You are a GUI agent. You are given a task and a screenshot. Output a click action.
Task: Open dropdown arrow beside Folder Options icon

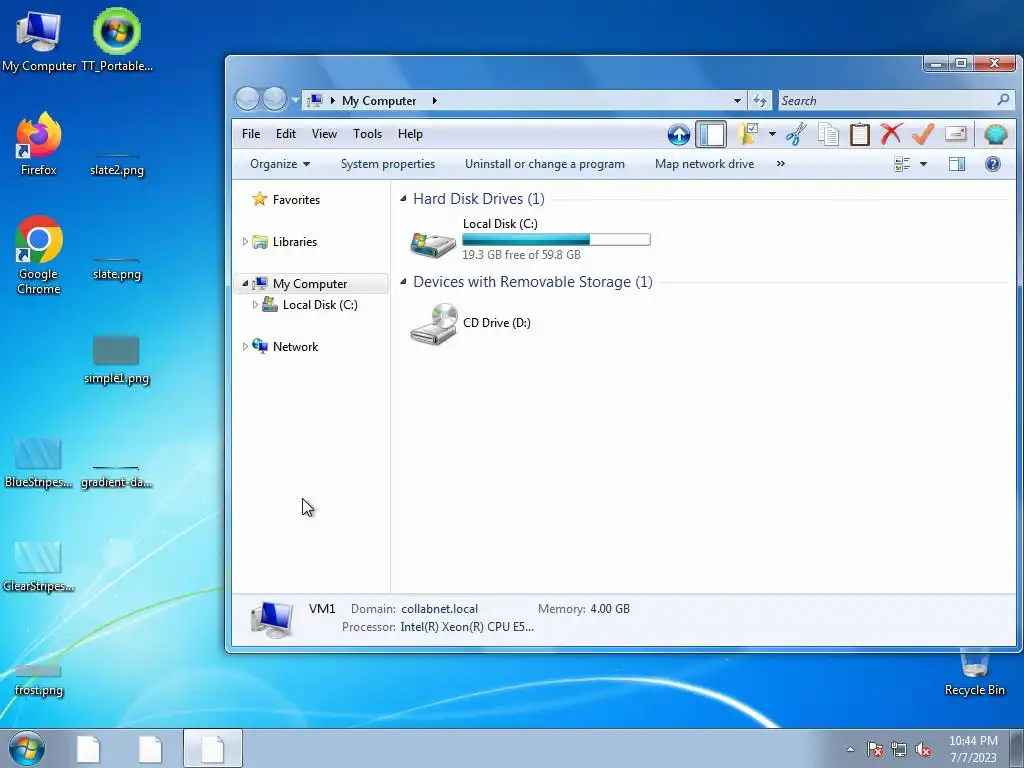[x=772, y=135]
